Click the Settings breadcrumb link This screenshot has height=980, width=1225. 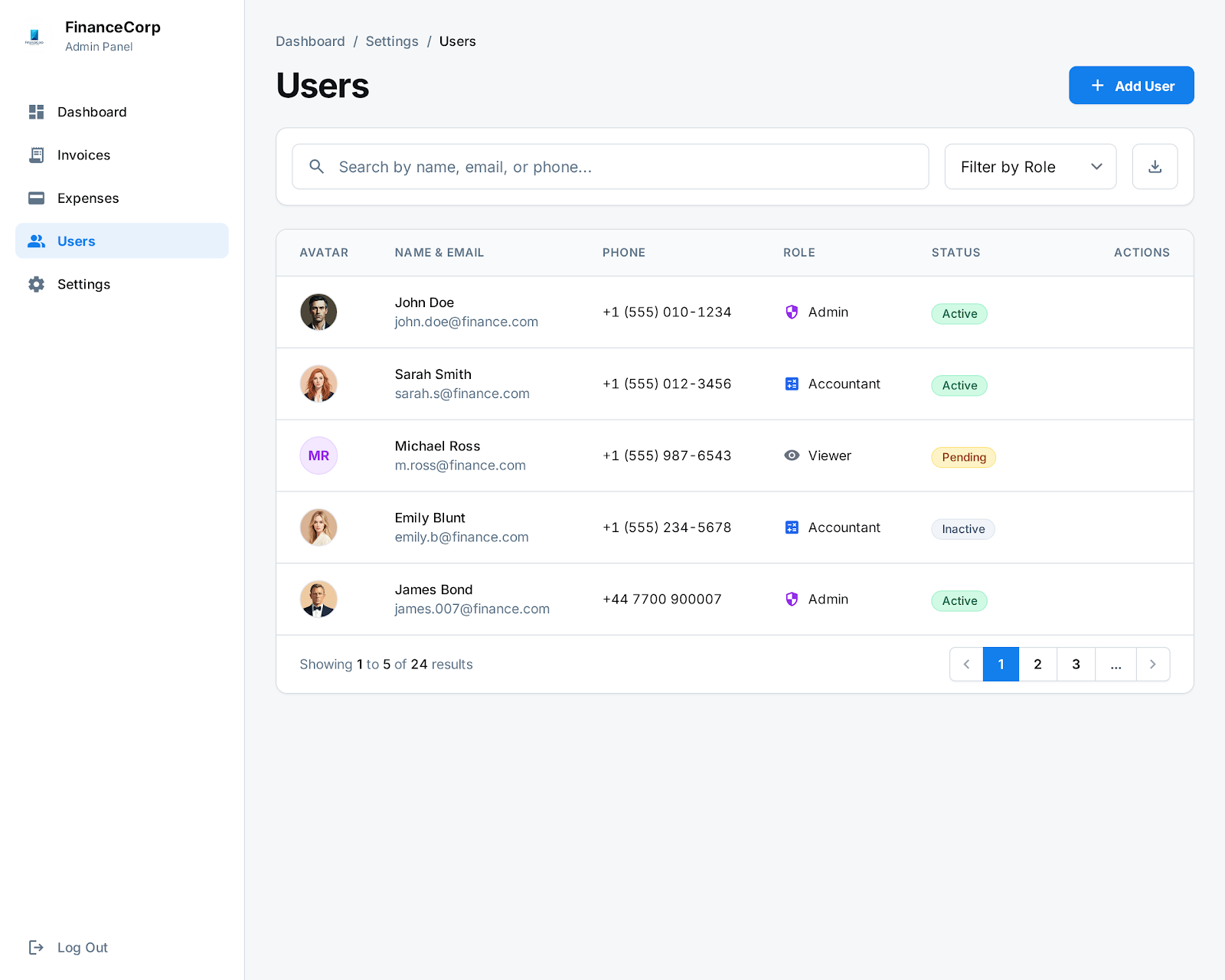pos(392,41)
